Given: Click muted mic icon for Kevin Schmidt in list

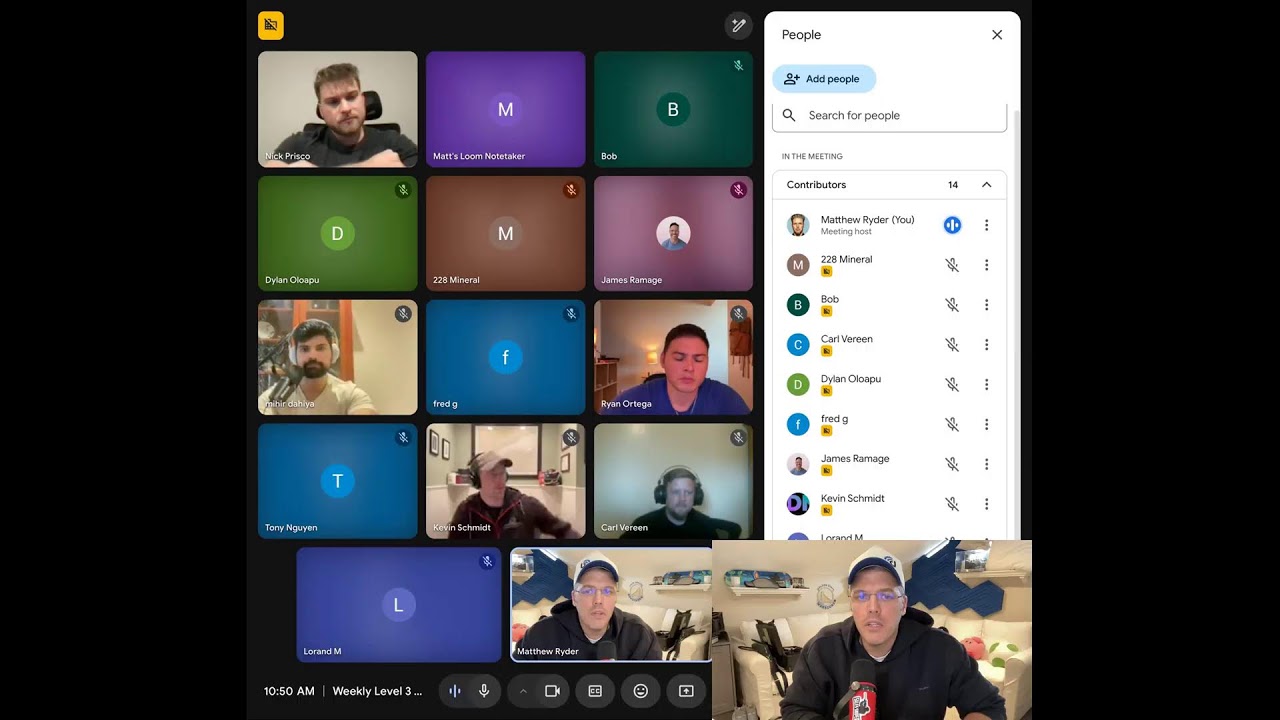Looking at the screenshot, I should (952, 504).
